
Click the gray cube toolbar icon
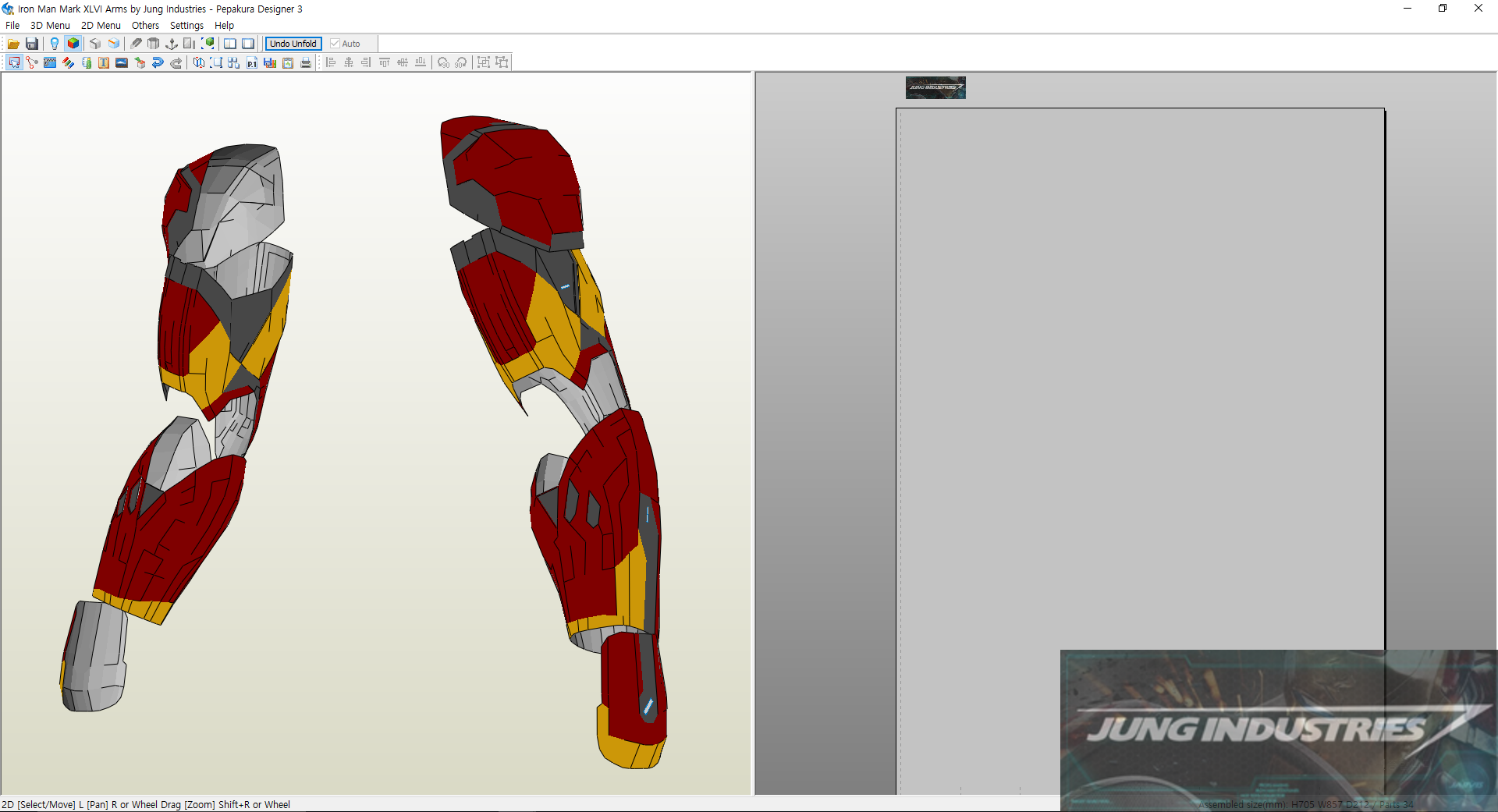[95, 44]
